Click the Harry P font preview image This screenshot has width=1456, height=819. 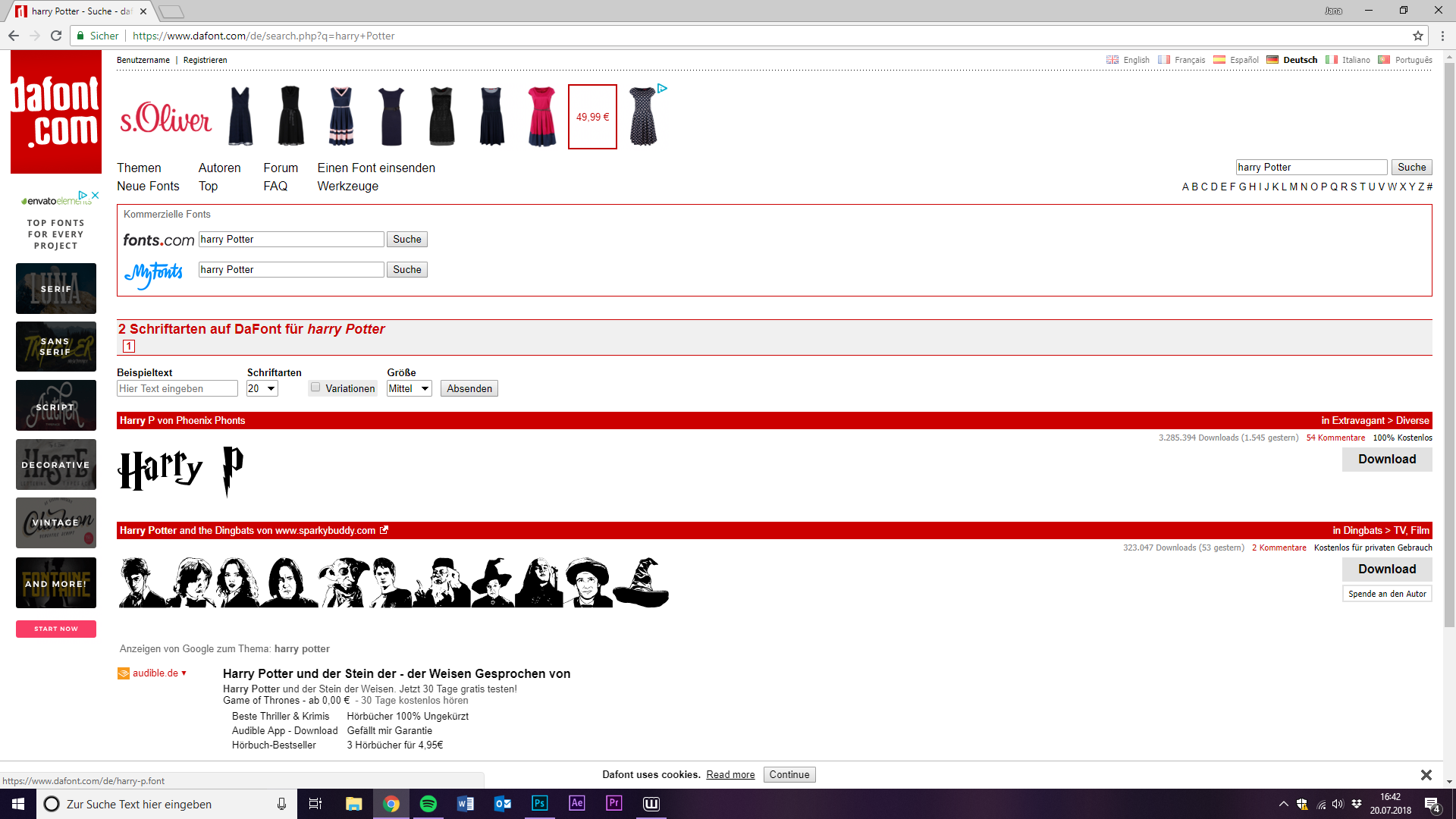tap(181, 470)
